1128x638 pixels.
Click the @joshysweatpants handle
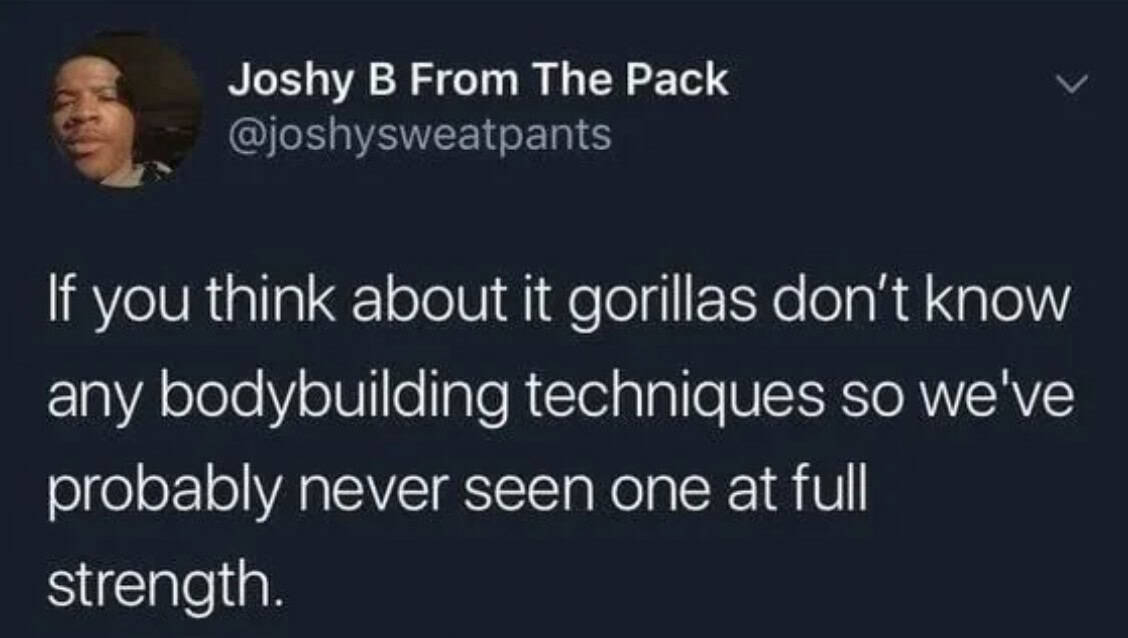coord(420,135)
